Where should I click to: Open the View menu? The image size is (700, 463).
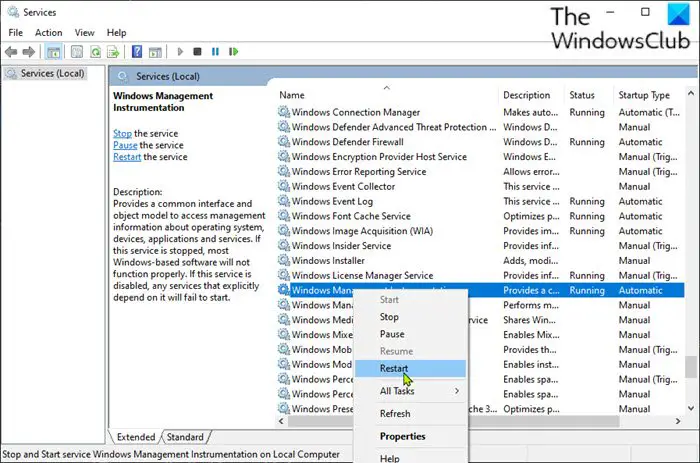(84, 33)
